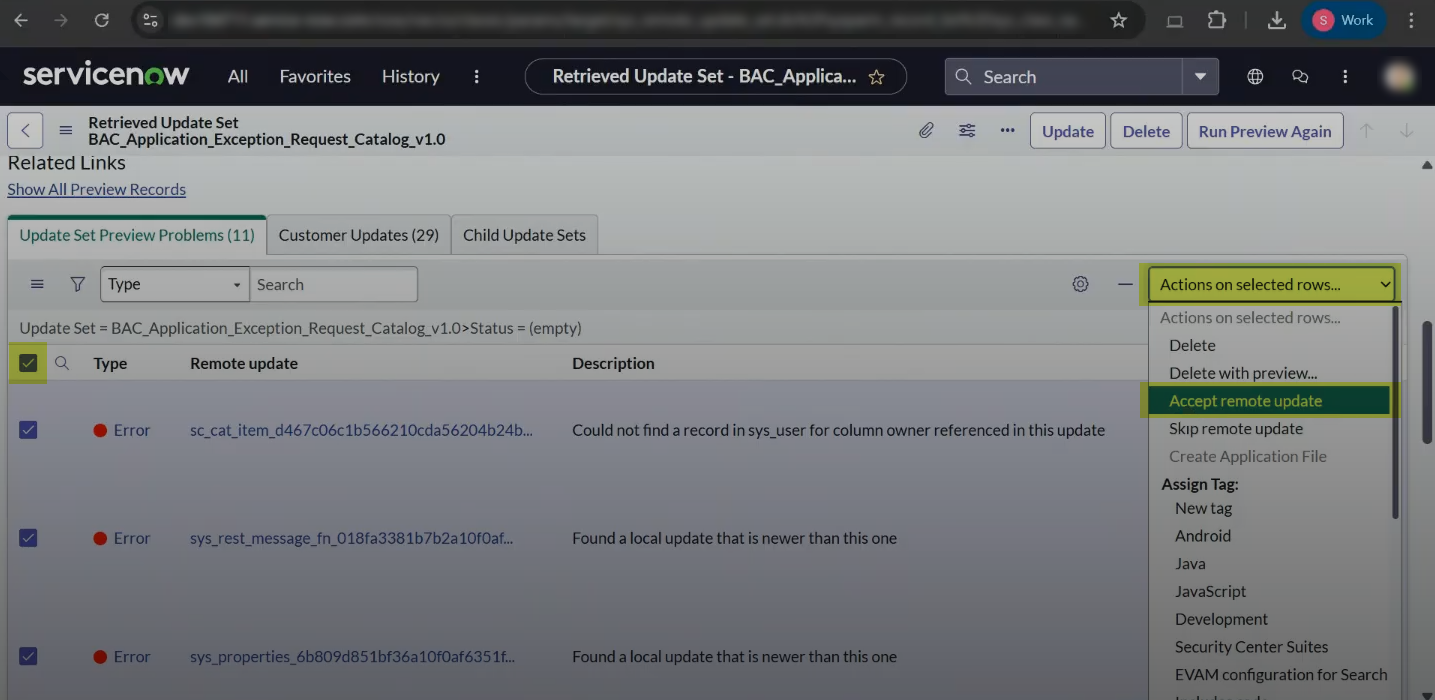Choose Accept remote update option
The width and height of the screenshot is (1435, 700).
point(1245,401)
